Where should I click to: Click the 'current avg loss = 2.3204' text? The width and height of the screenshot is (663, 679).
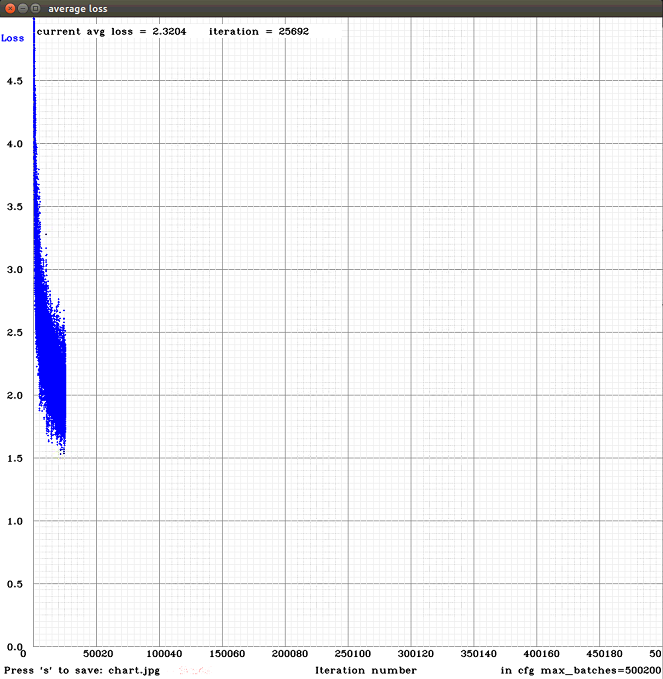[x=111, y=32]
